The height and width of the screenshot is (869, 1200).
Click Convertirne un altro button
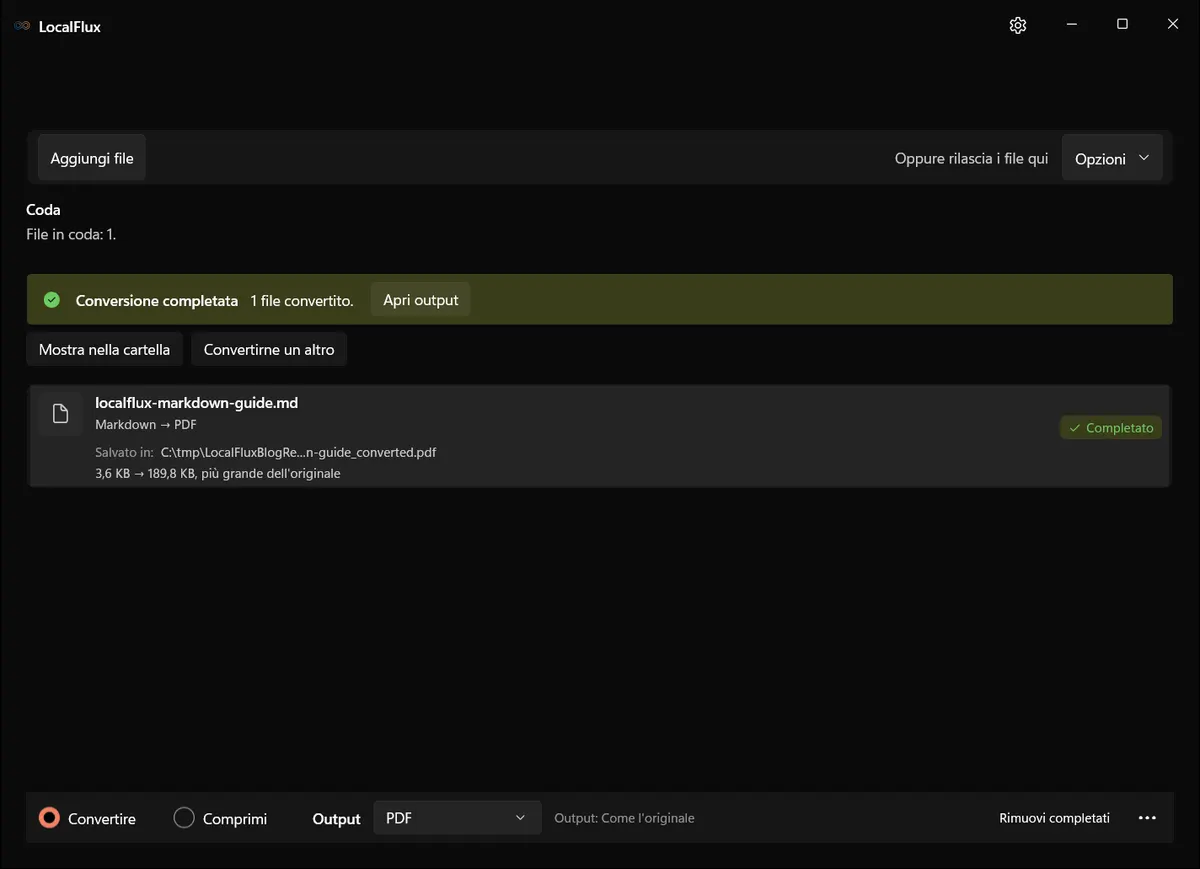coord(269,350)
